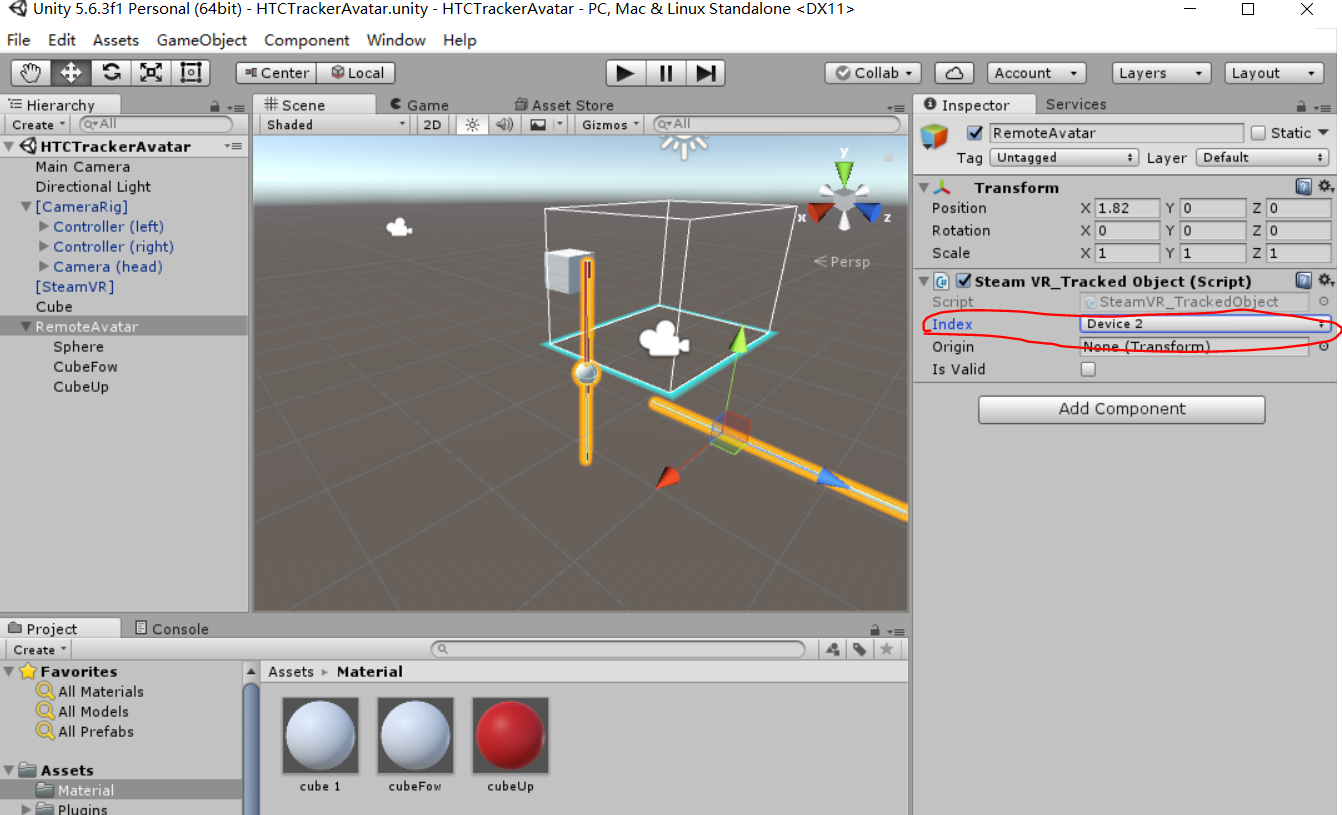Toggle pivot Center button
Image resolution: width=1342 pixels, height=815 pixels.
277,73
